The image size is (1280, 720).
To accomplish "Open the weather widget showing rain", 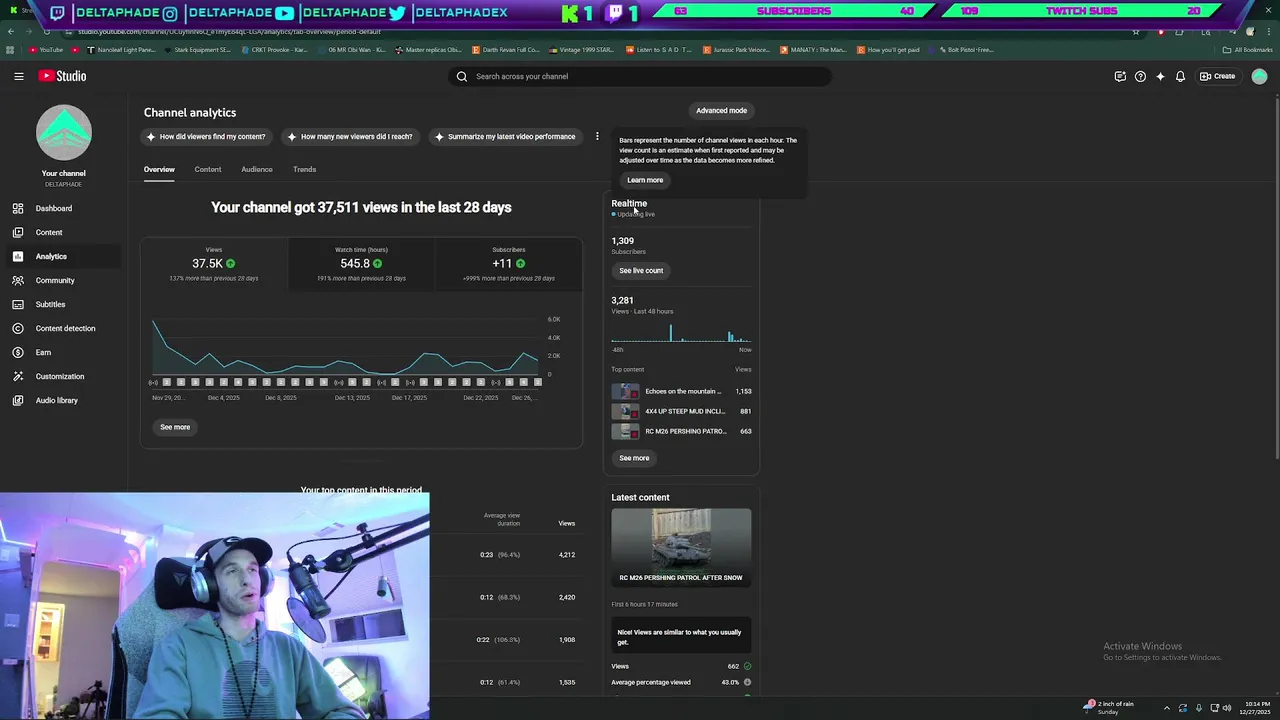I will (x=1108, y=707).
